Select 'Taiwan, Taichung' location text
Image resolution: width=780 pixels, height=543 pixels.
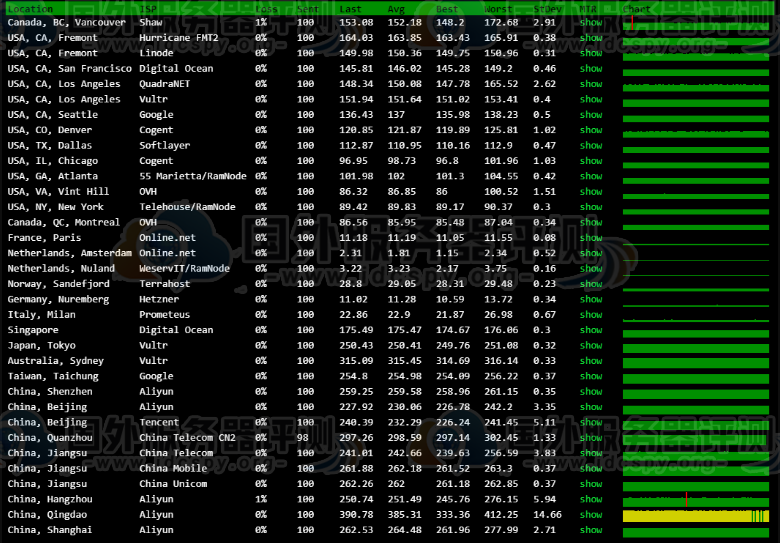click(x=53, y=376)
